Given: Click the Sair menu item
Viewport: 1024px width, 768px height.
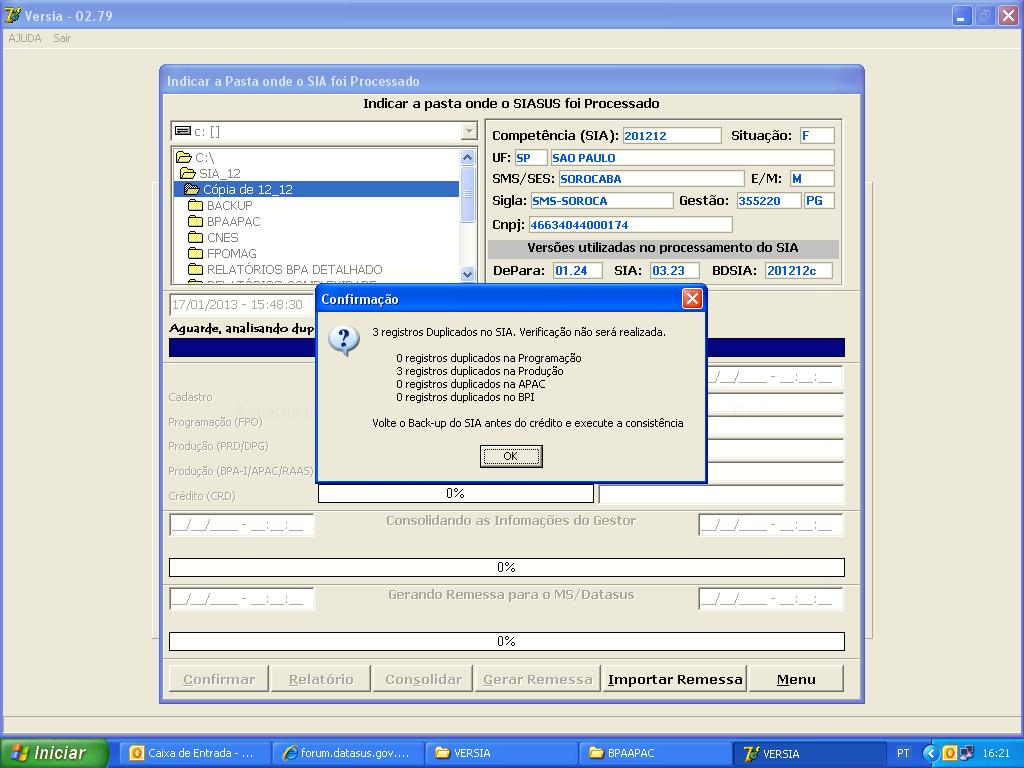Looking at the screenshot, I should click(x=62, y=38).
